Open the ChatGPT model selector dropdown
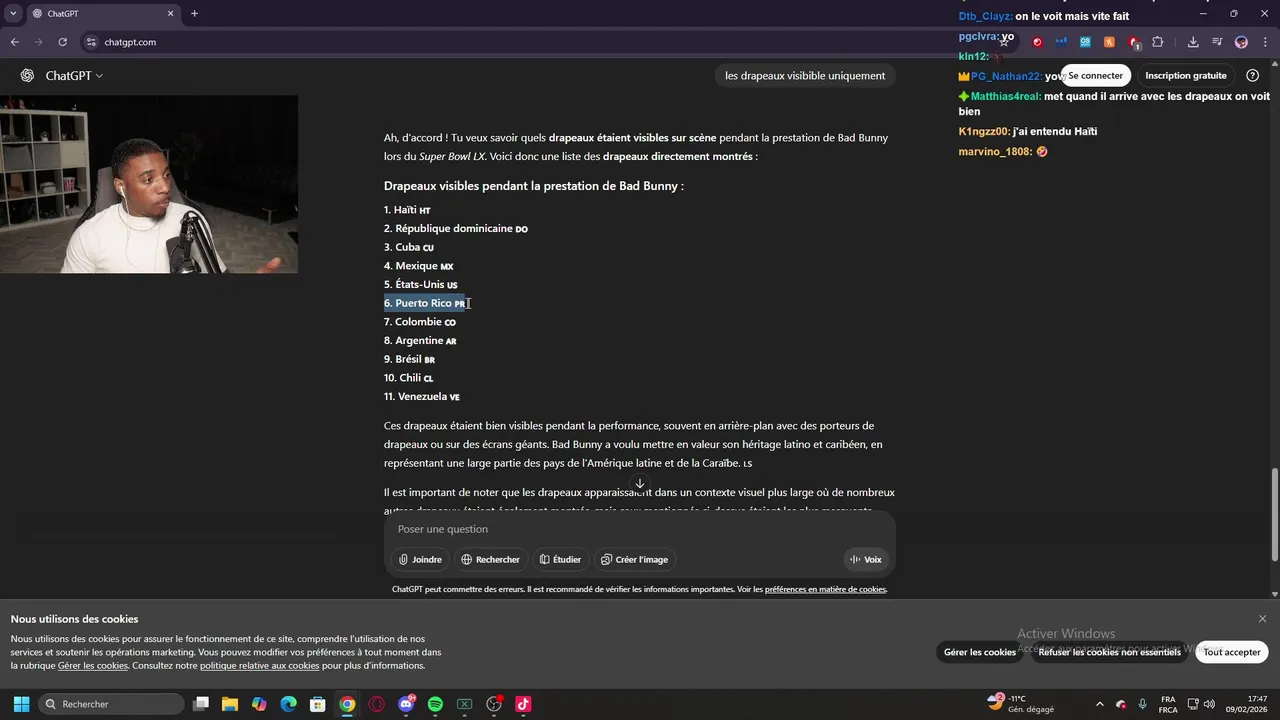 click(74, 76)
